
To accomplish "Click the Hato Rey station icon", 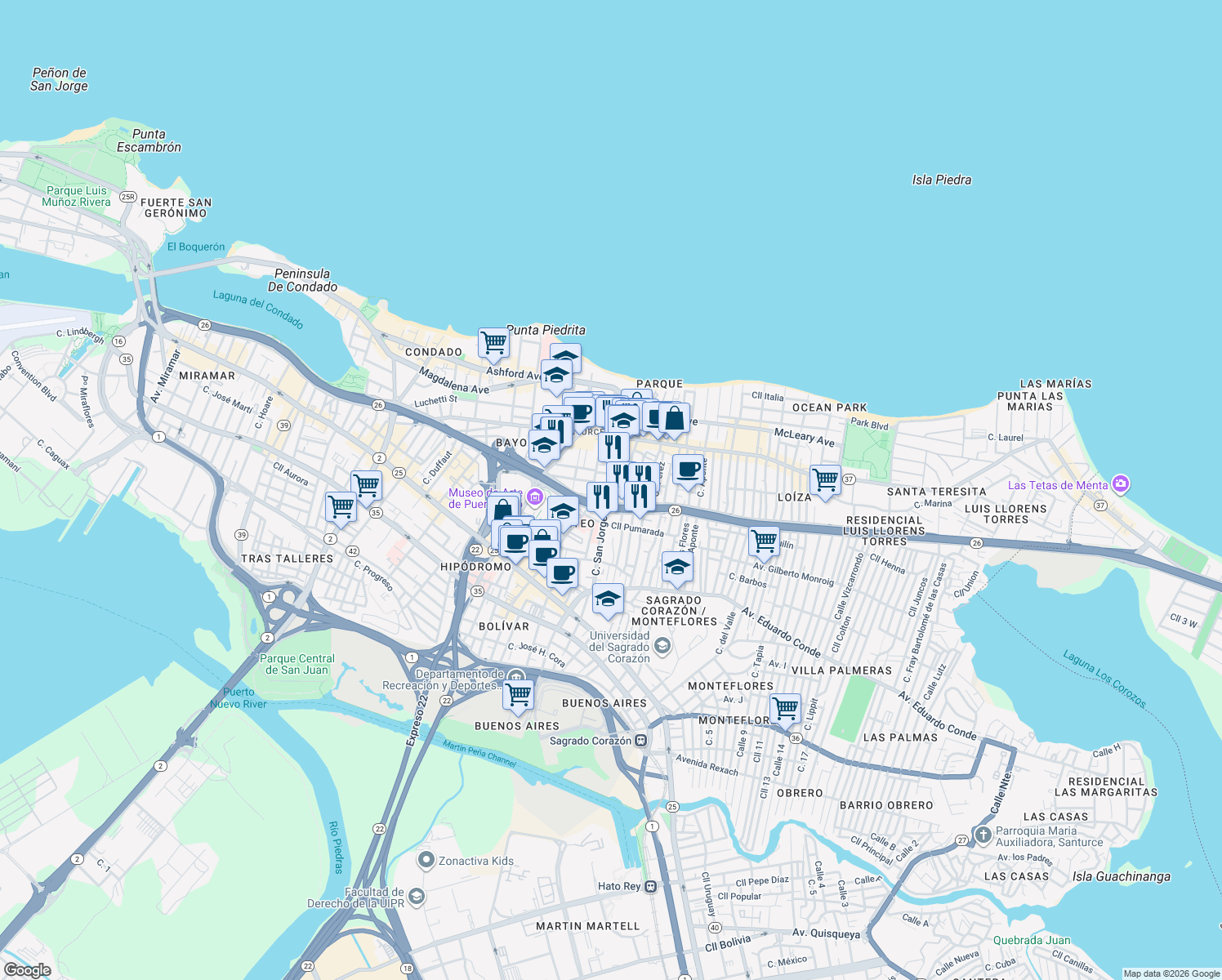I will point(649,884).
